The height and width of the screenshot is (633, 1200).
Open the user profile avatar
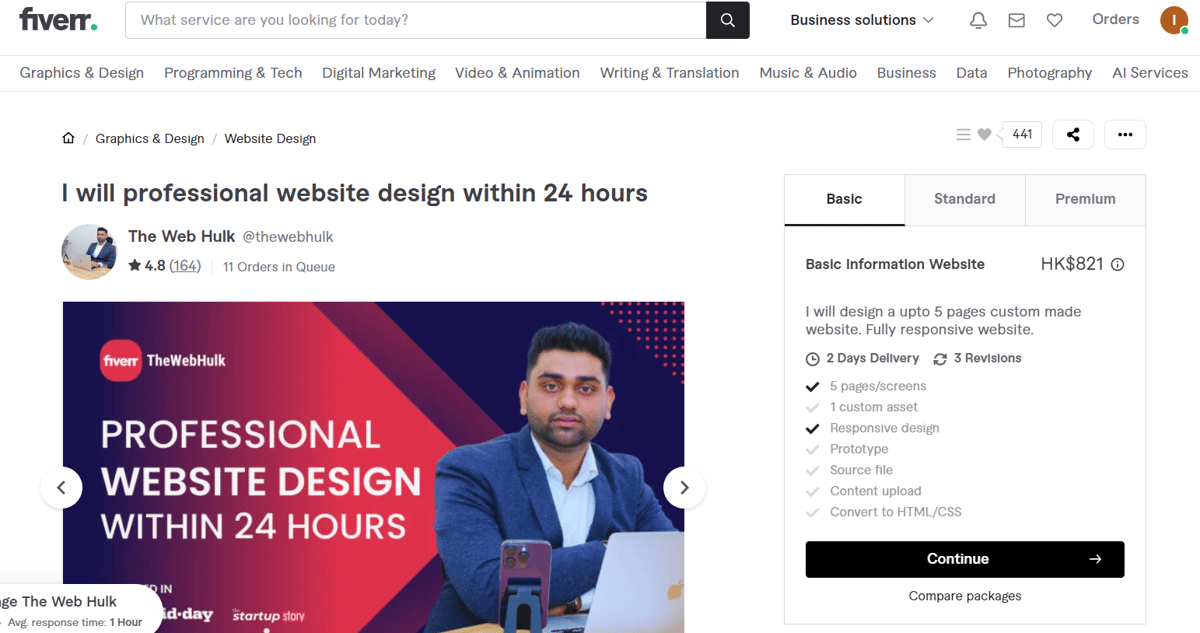[1173, 20]
